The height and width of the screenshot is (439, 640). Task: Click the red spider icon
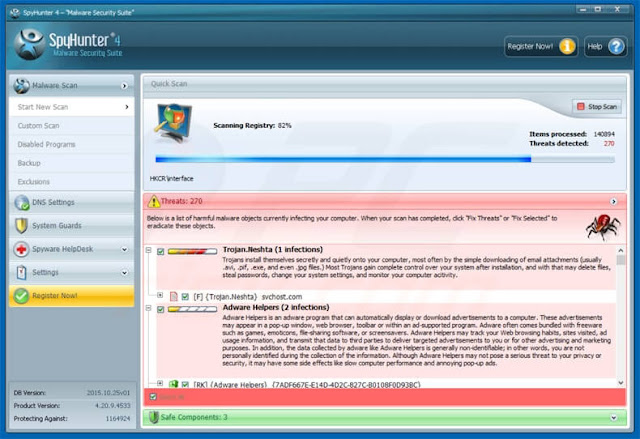click(603, 227)
